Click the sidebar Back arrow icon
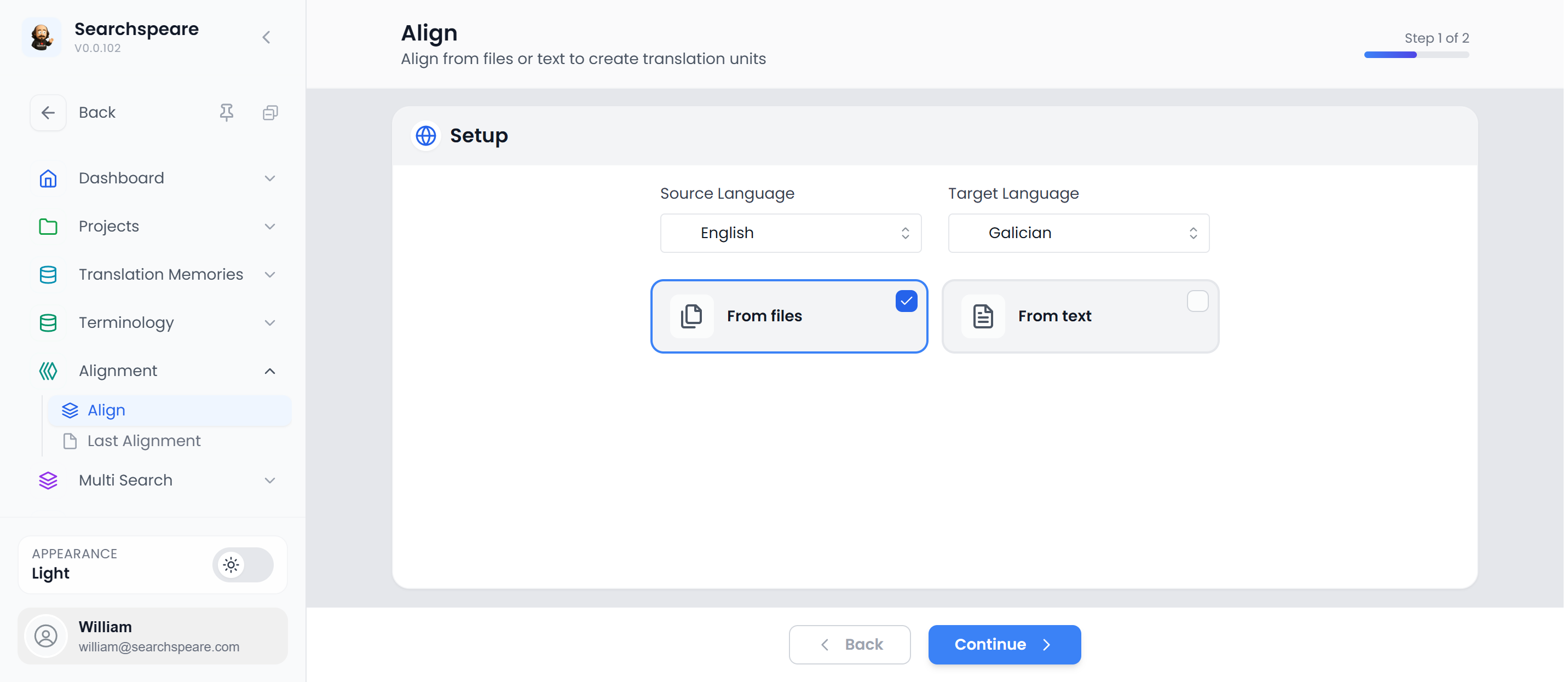 point(48,113)
